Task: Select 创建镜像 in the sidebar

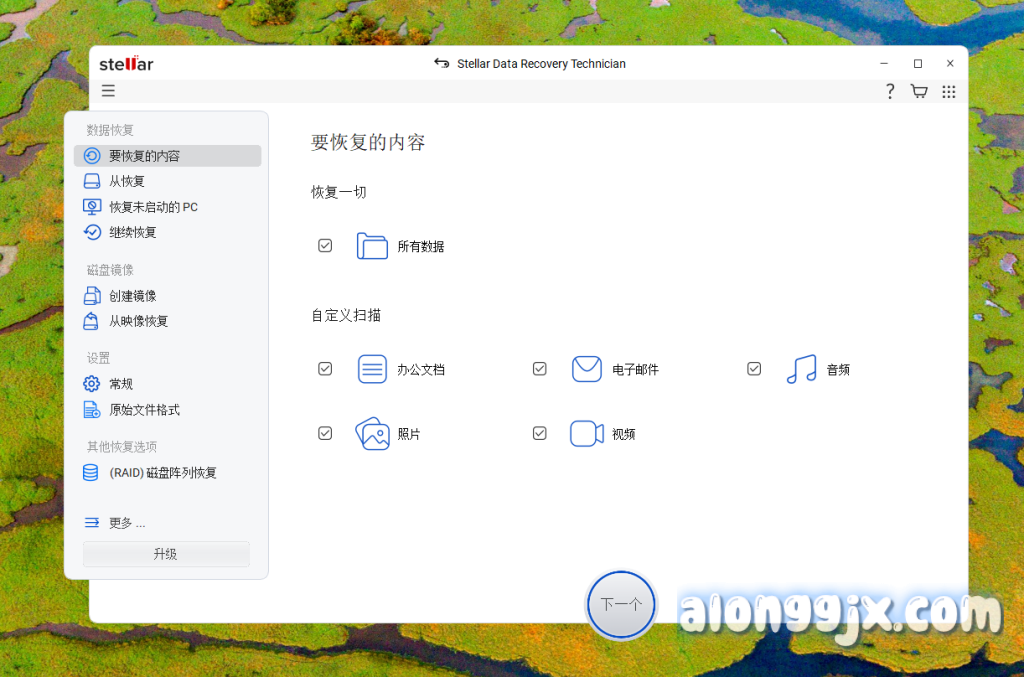Action: 132,296
